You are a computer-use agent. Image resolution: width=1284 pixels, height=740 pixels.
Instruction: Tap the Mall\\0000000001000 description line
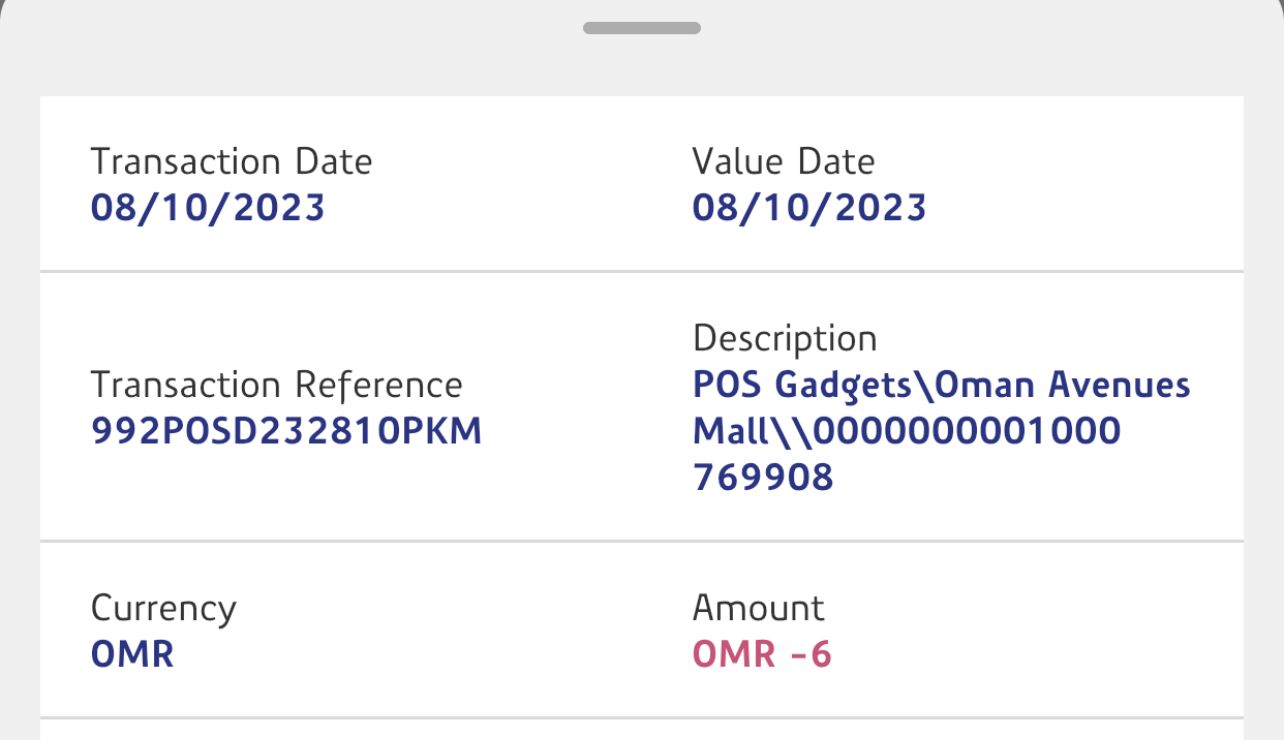tap(906, 431)
